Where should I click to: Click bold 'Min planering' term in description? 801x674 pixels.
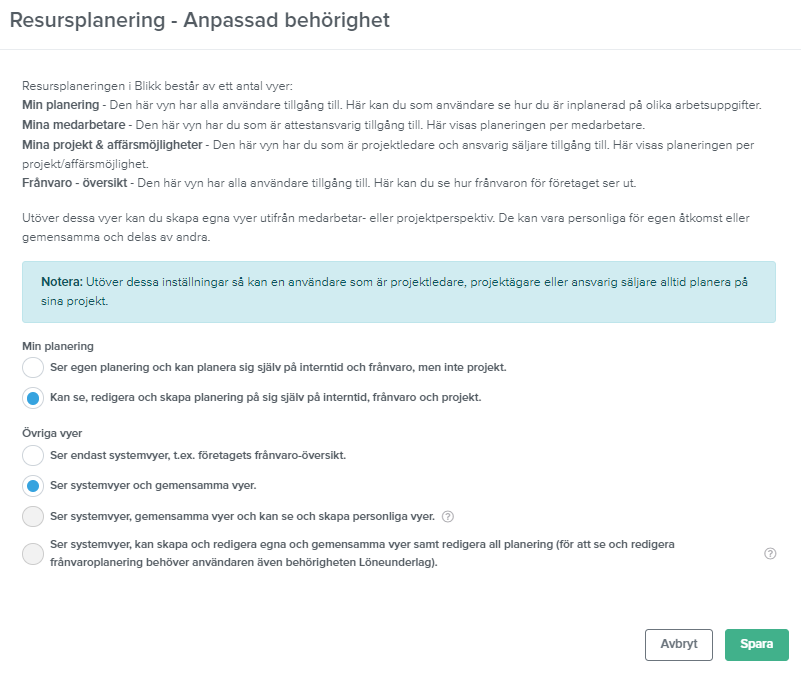tap(61, 105)
